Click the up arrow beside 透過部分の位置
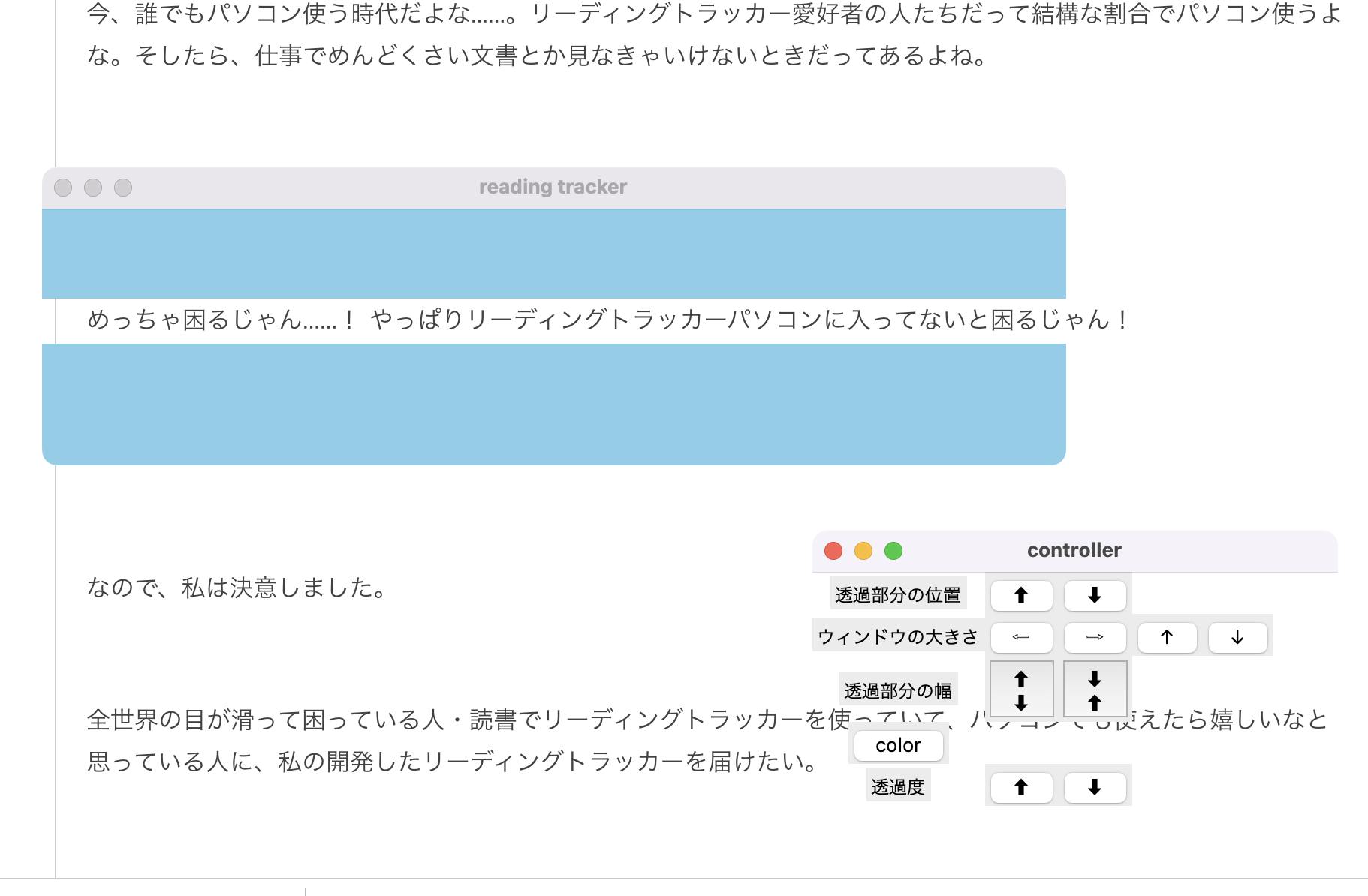 1021,595
